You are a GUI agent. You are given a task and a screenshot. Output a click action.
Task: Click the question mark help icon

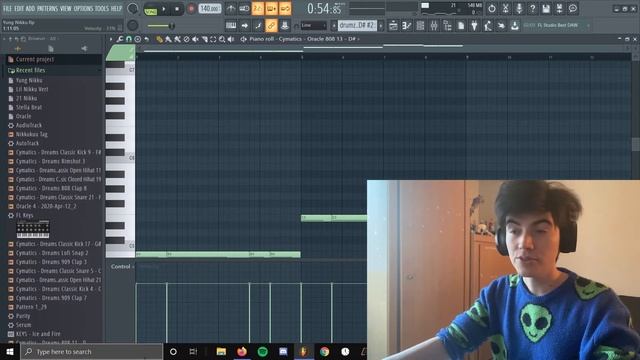click(532, 8)
